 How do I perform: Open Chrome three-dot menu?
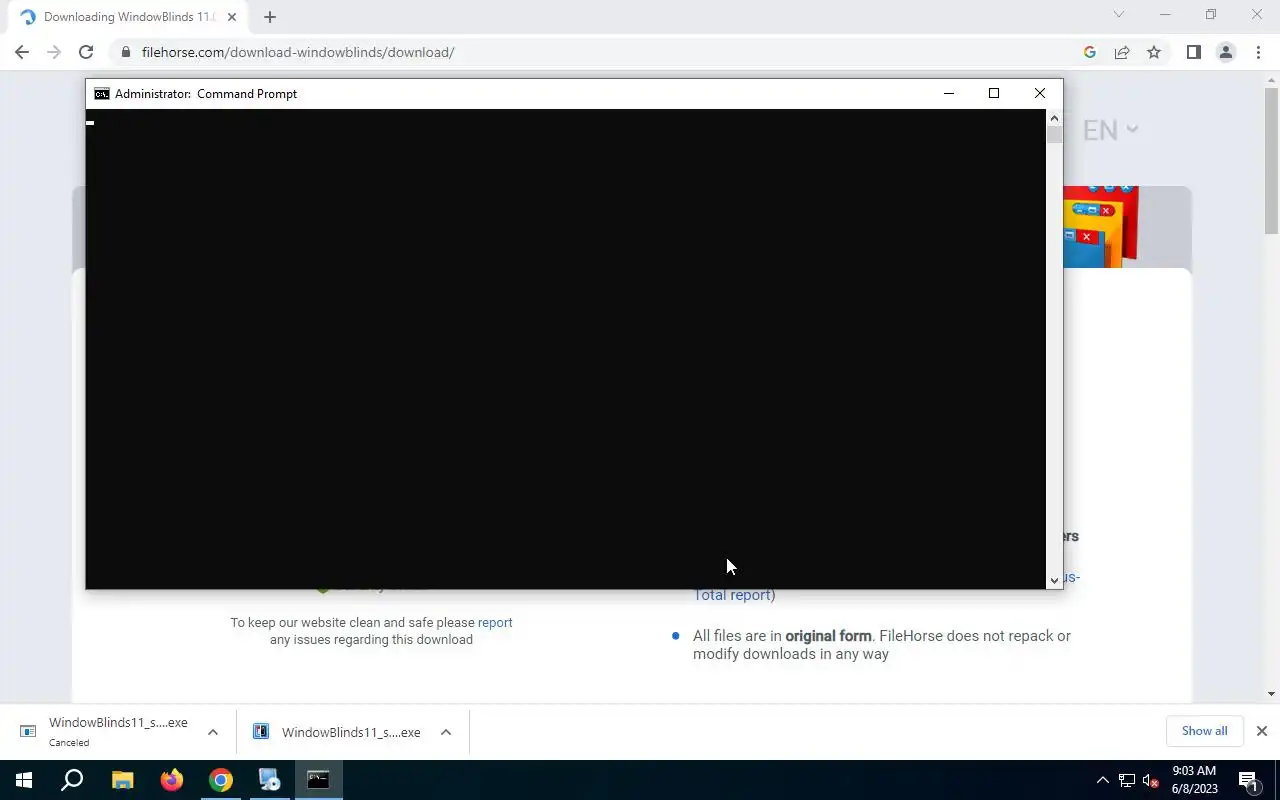tap(1258, 52)
